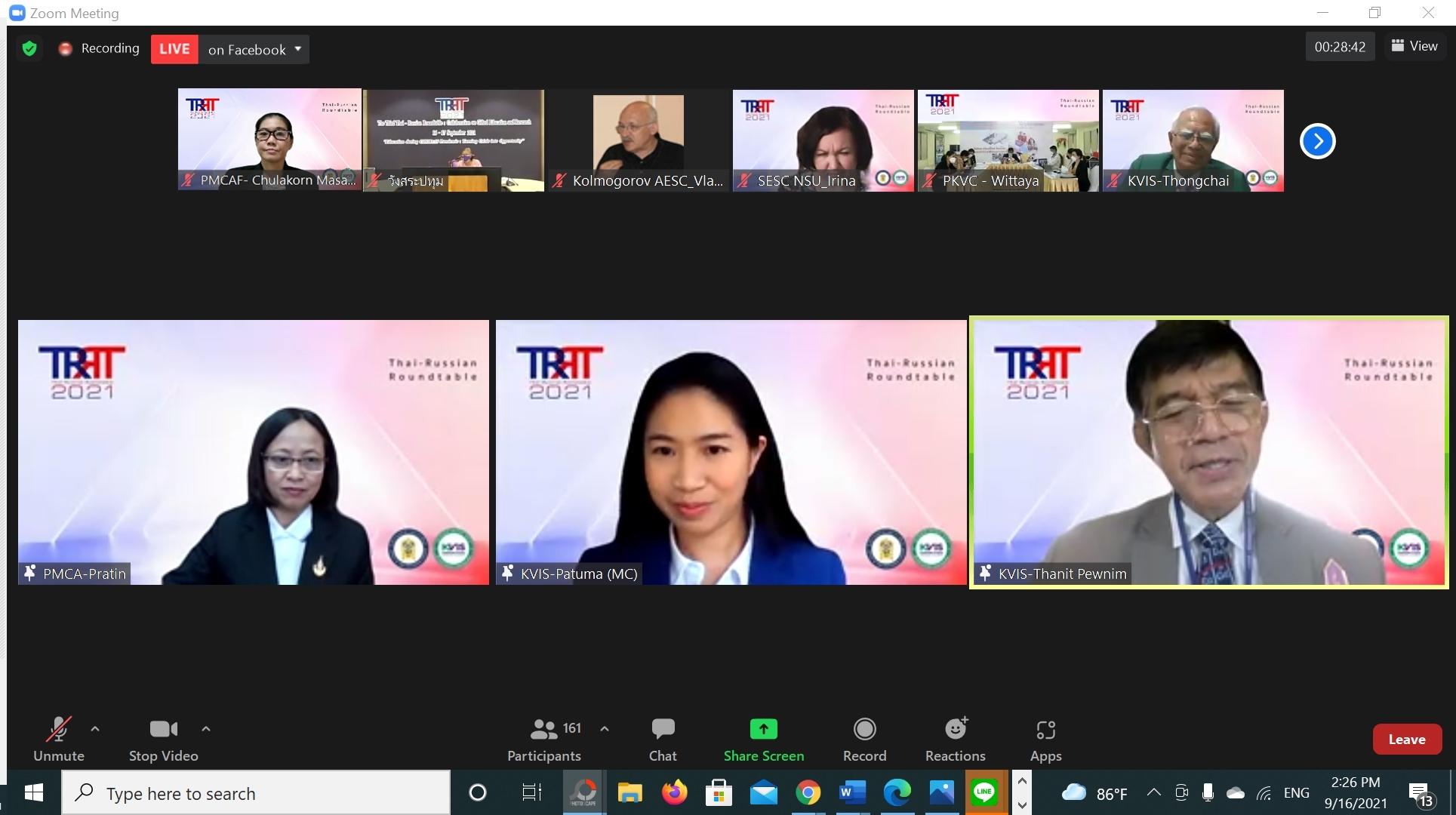Select the PKVC - Wittaya thumbnail
The width and height of the screenshot is (1456, 815).
1008,140
